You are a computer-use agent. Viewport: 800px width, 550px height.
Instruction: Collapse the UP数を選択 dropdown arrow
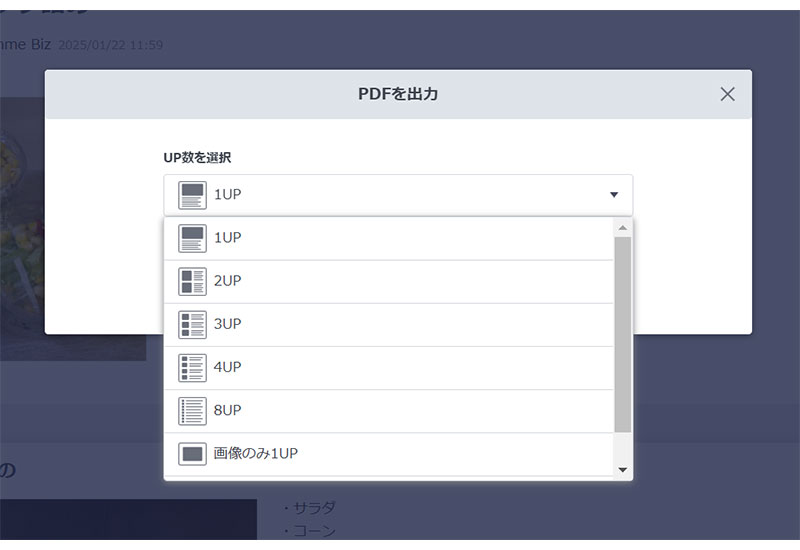point(614,195)
